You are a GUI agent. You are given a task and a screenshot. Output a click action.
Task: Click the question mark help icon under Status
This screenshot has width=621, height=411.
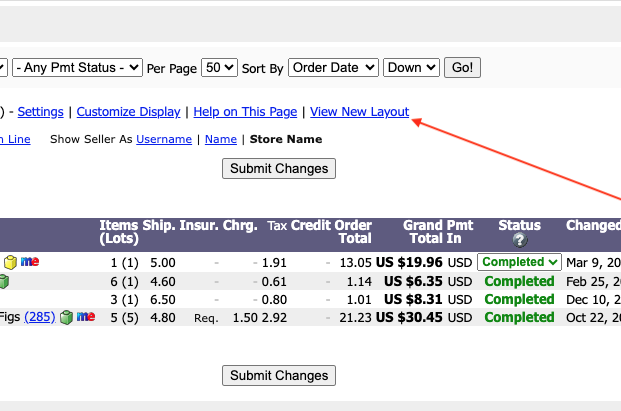pyautogui.click(x=519, y=240)
